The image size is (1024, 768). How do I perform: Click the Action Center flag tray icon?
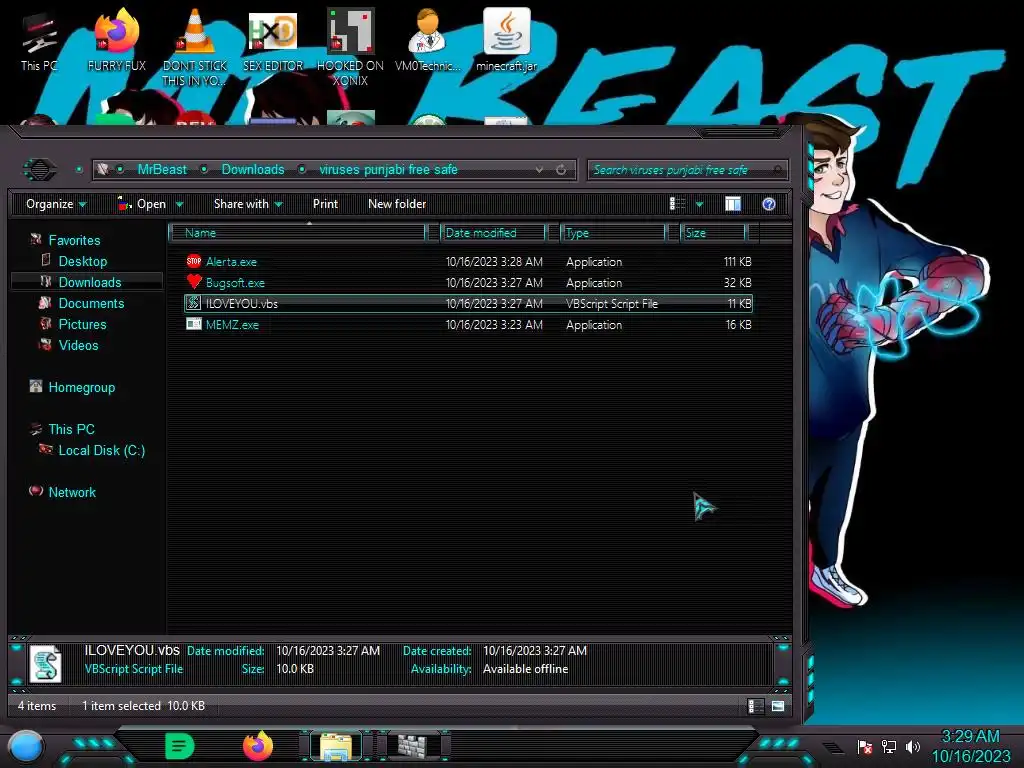pyautogui.click(x=865, y=746)
